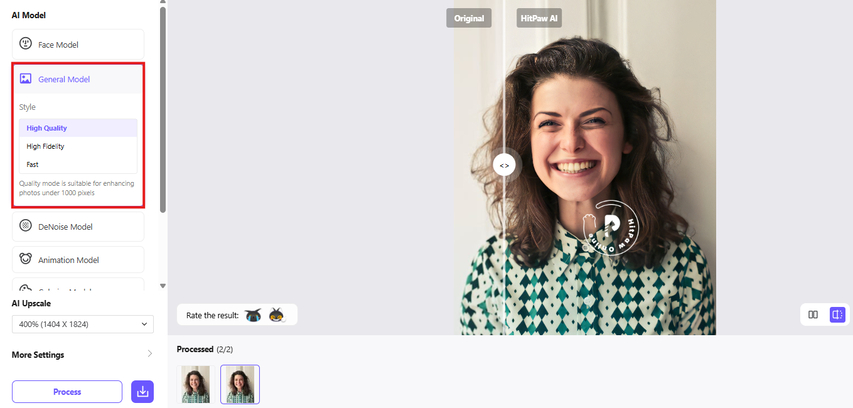Switch to split-slider compare view icon

point(838,314)
